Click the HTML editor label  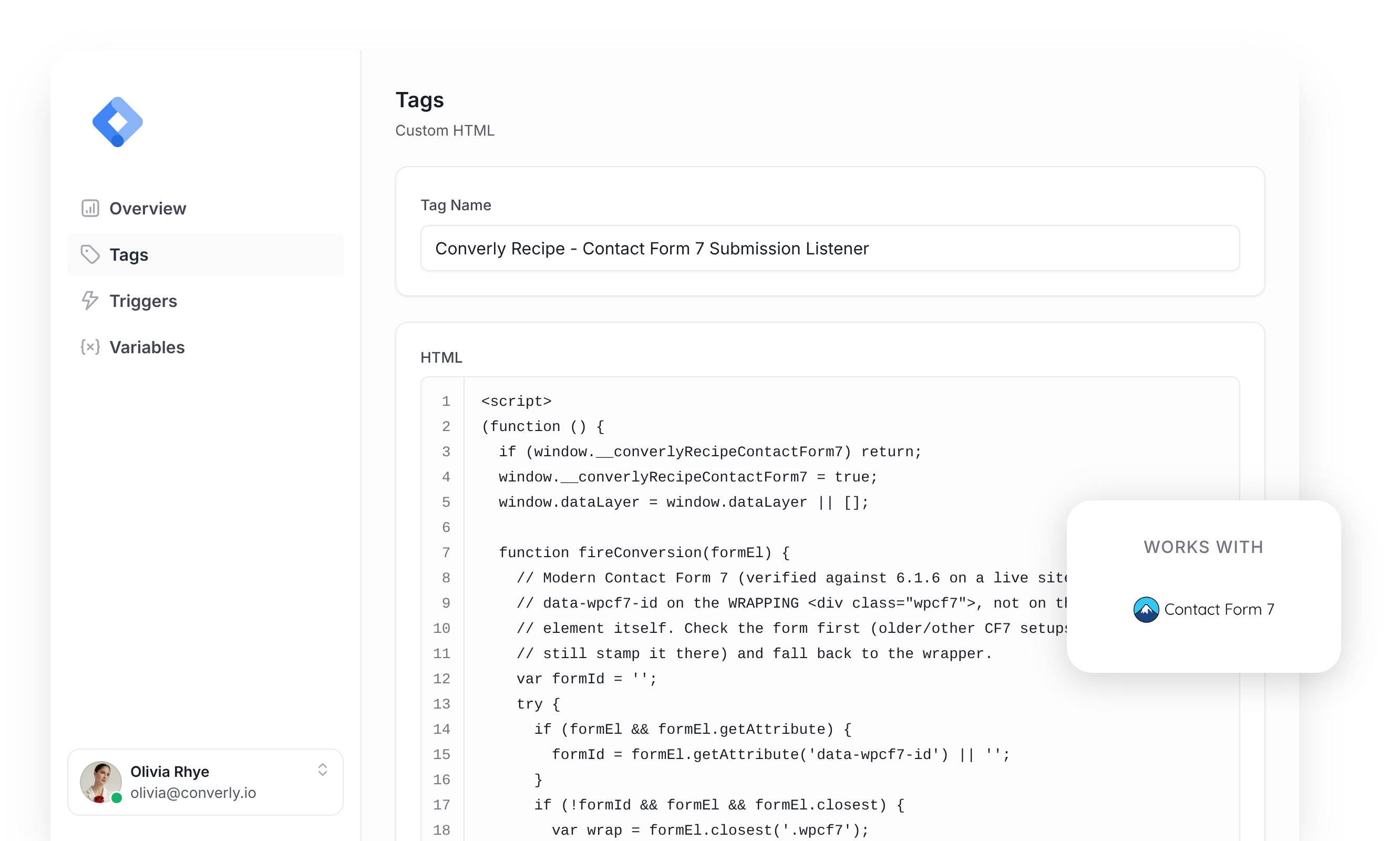441,357
